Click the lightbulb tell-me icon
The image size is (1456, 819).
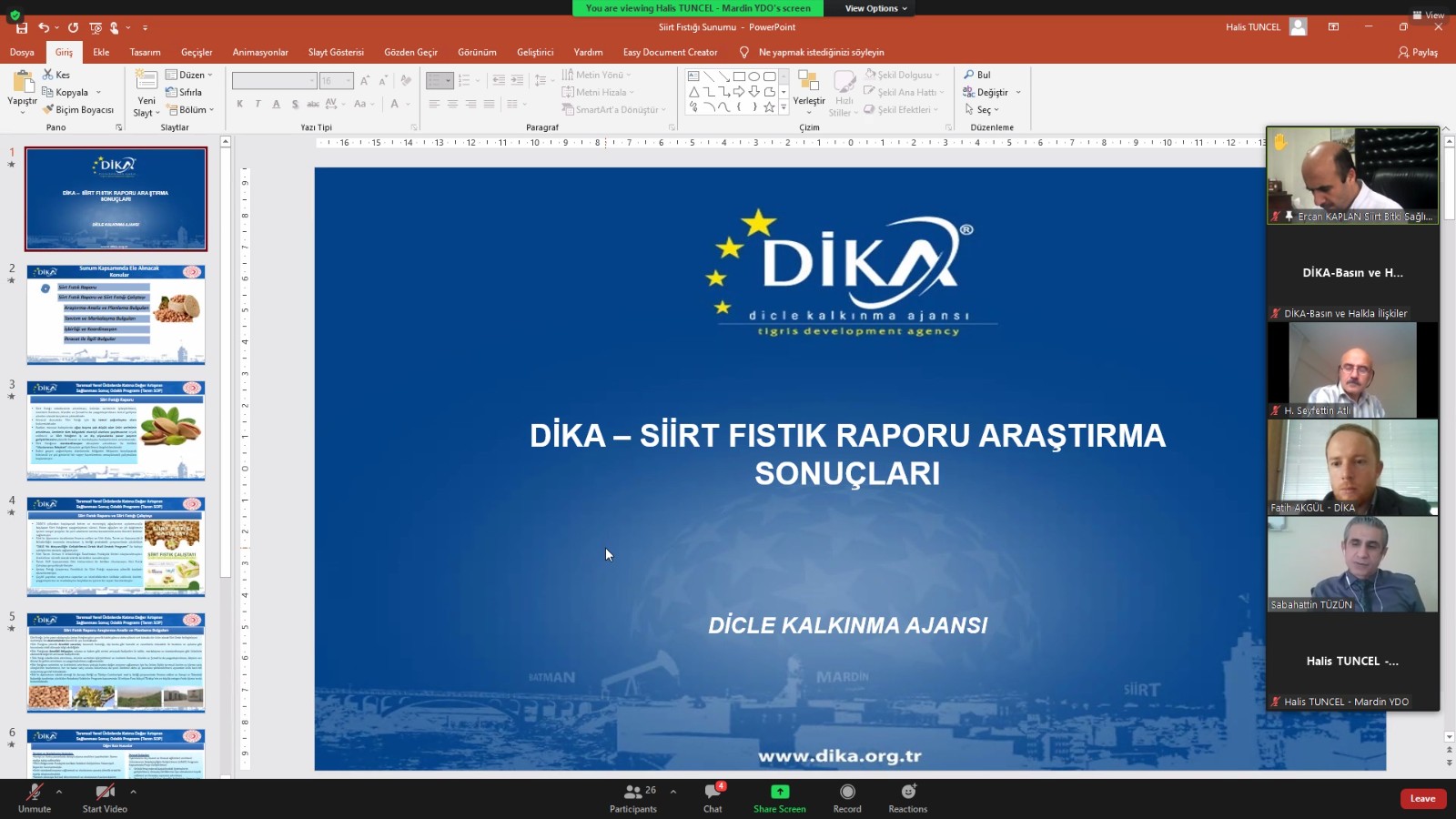744,52
